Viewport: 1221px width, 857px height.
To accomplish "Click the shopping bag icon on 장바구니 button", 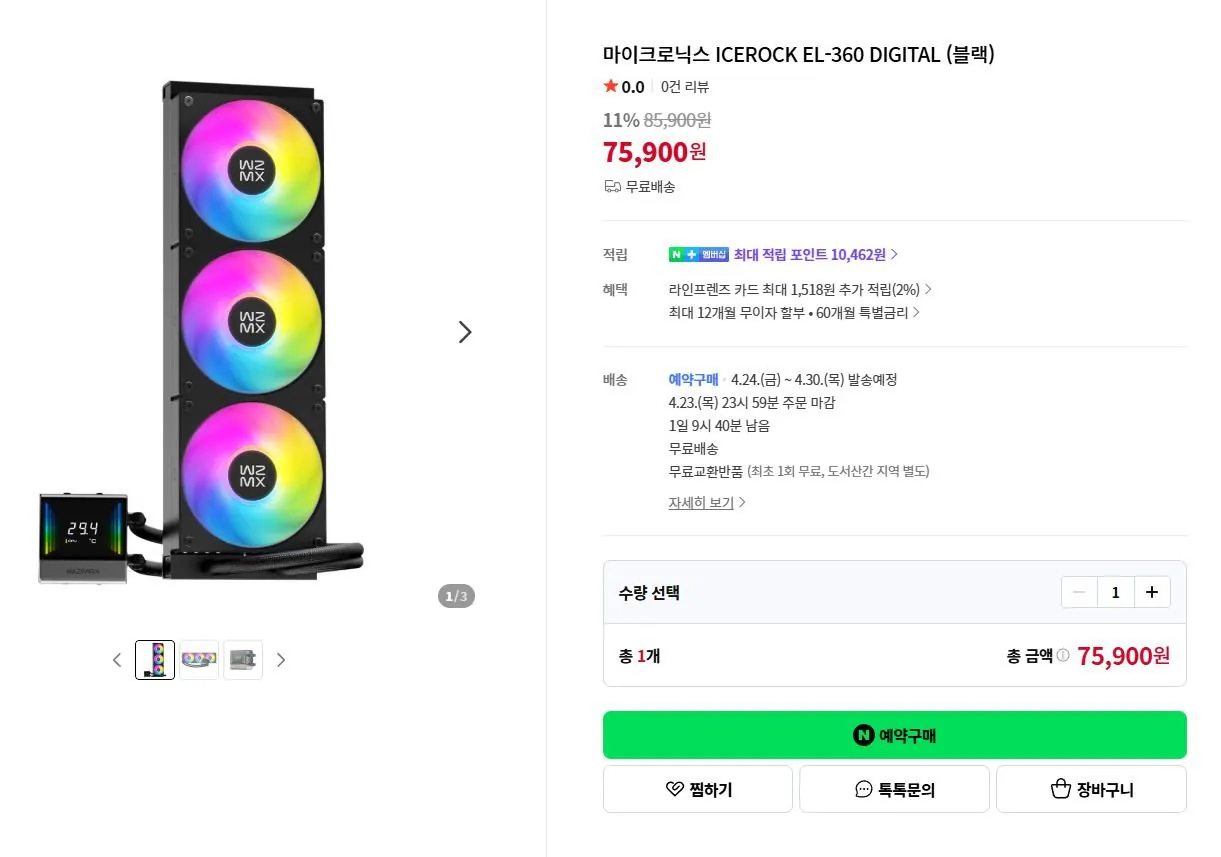I will tap(1060, 789).
